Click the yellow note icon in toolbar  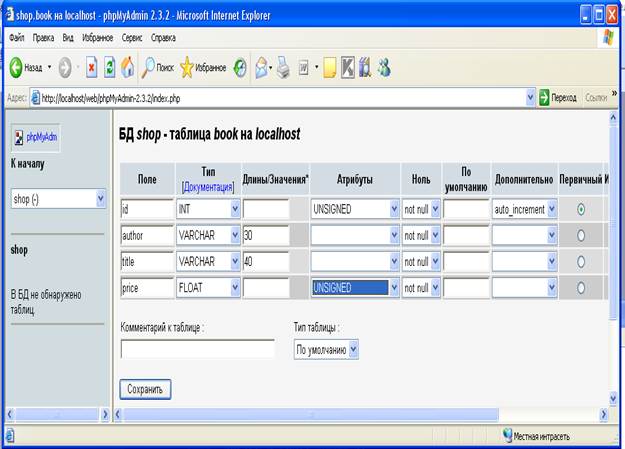[330, 67]
